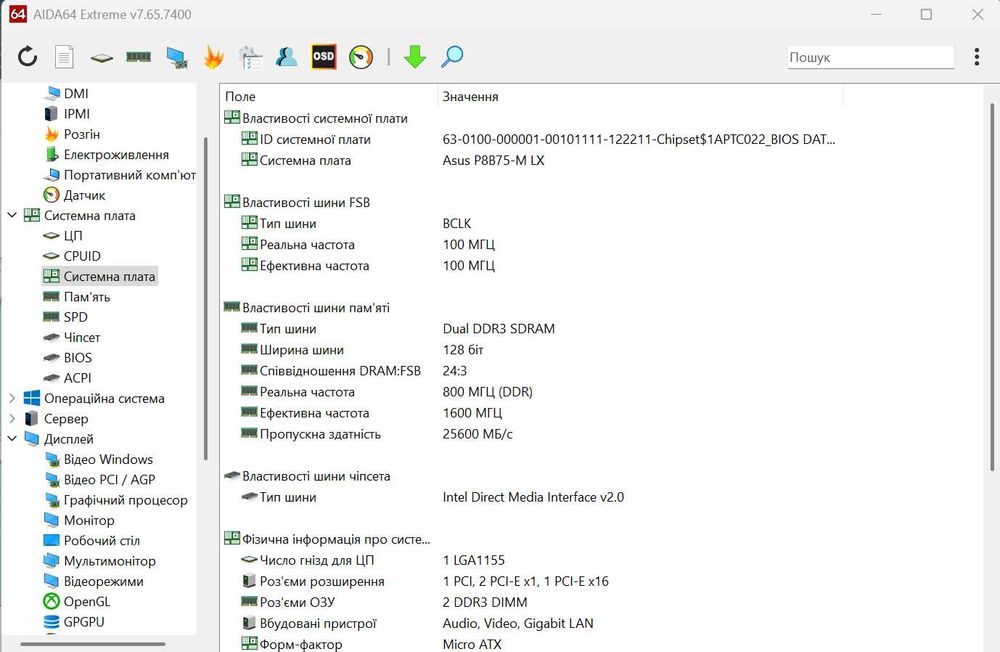The width and height of the screenshot is (1000, 652).
Task: Select DMI in the tree
Action: [x=66, y=93]
